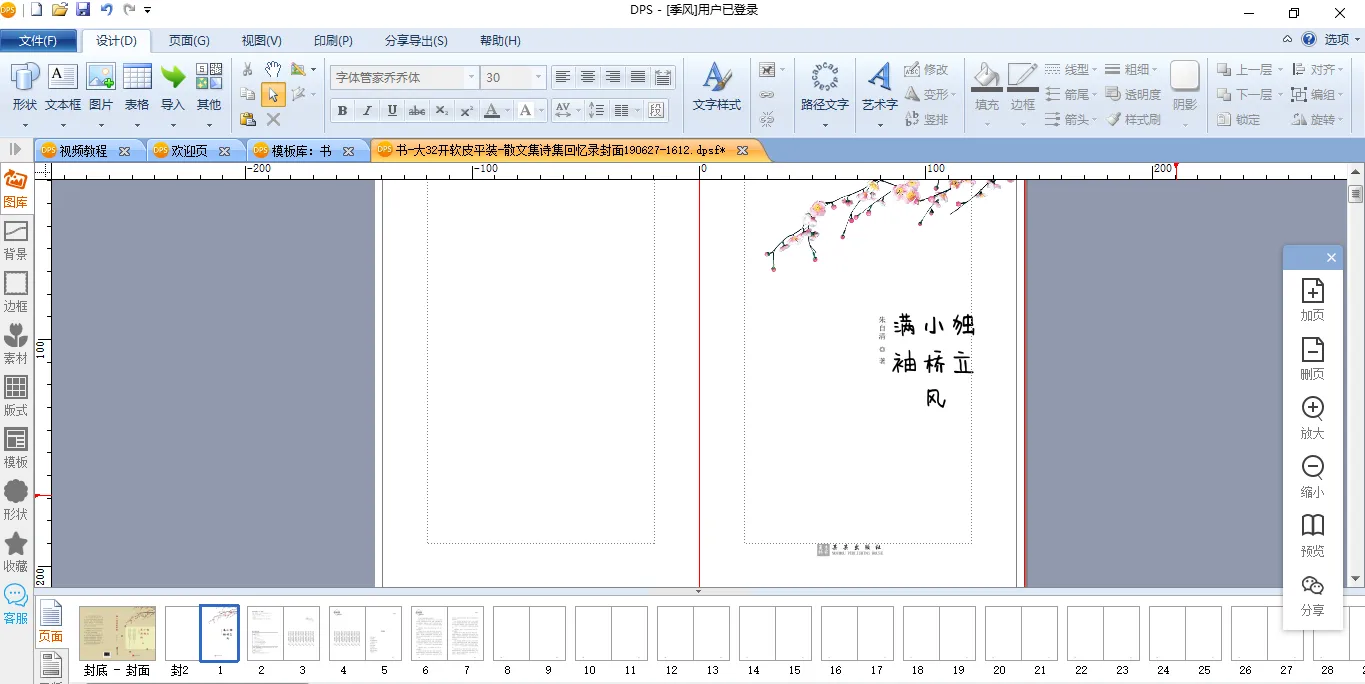This screenshot has height=684, width=1365.
Task: Select the 封底 - 封面 cover thumbnail
Action: (x=117, y=633)
